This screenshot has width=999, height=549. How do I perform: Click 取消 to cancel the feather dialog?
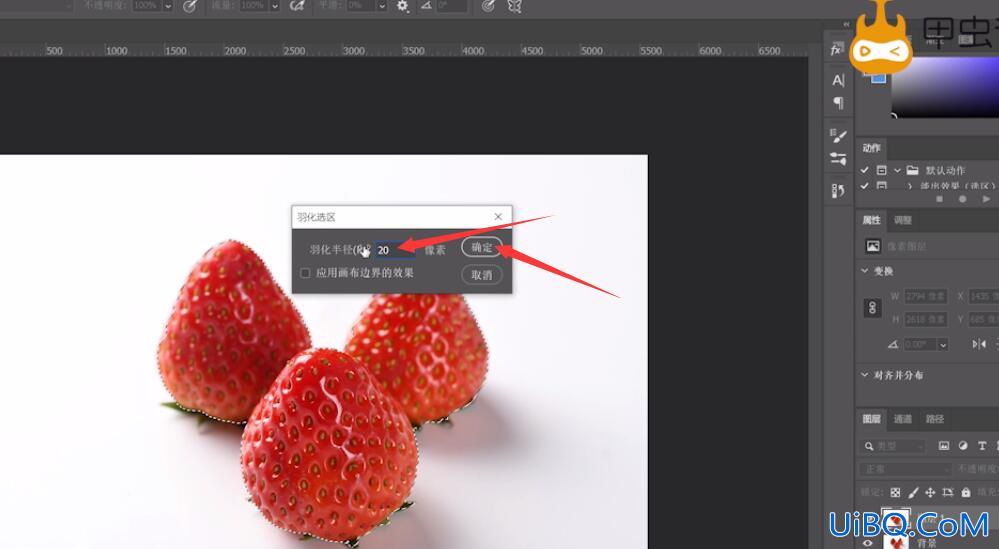coord(482,274)
